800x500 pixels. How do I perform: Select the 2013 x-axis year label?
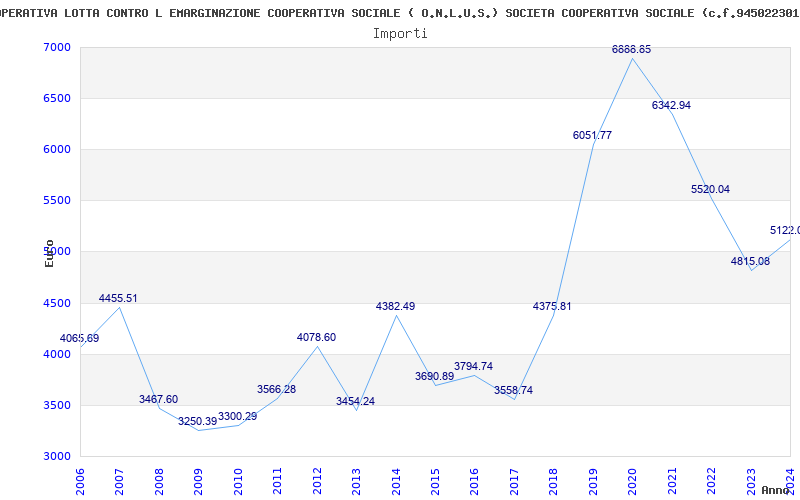357,482
